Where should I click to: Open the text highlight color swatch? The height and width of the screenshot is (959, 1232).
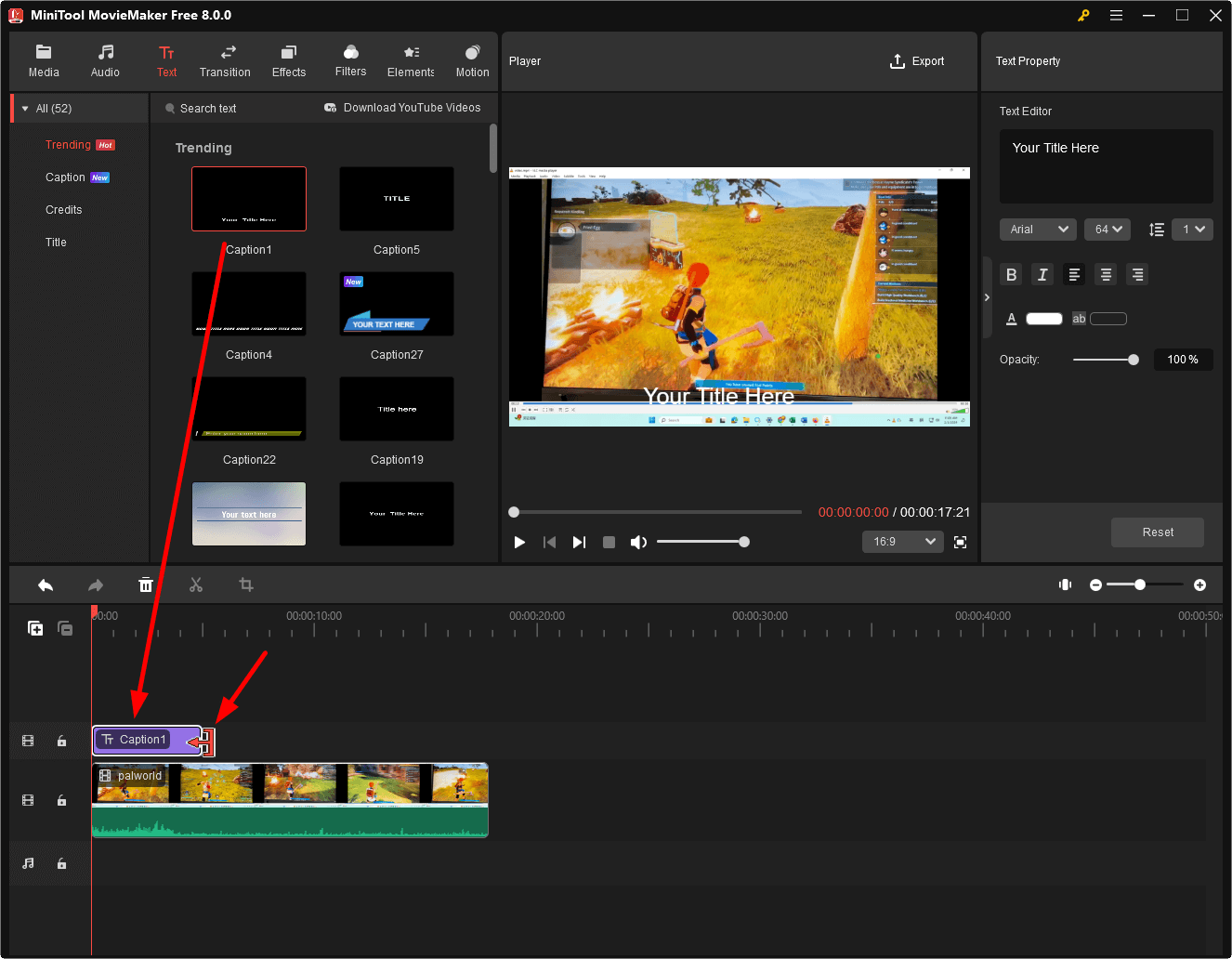(x=1108, y=319)
